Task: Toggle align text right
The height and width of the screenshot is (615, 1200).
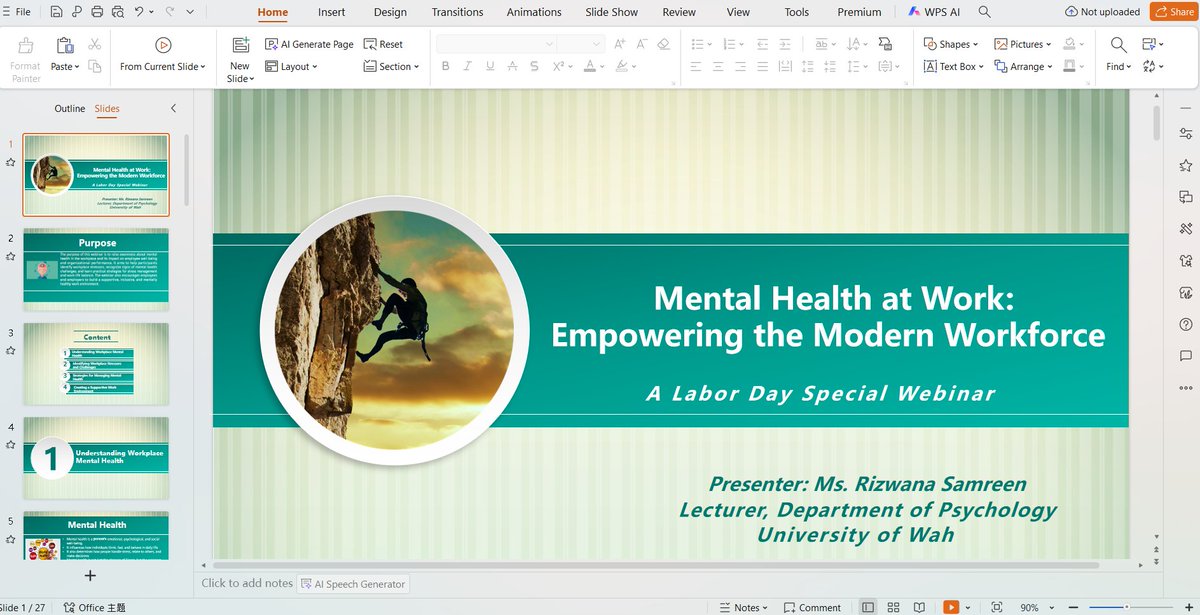Action: [739, 66]
